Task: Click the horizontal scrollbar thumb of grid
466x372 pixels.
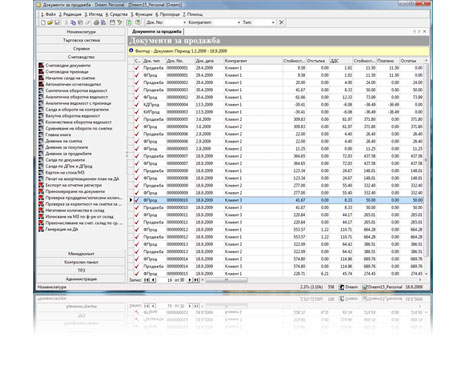Action: (226, 280)
